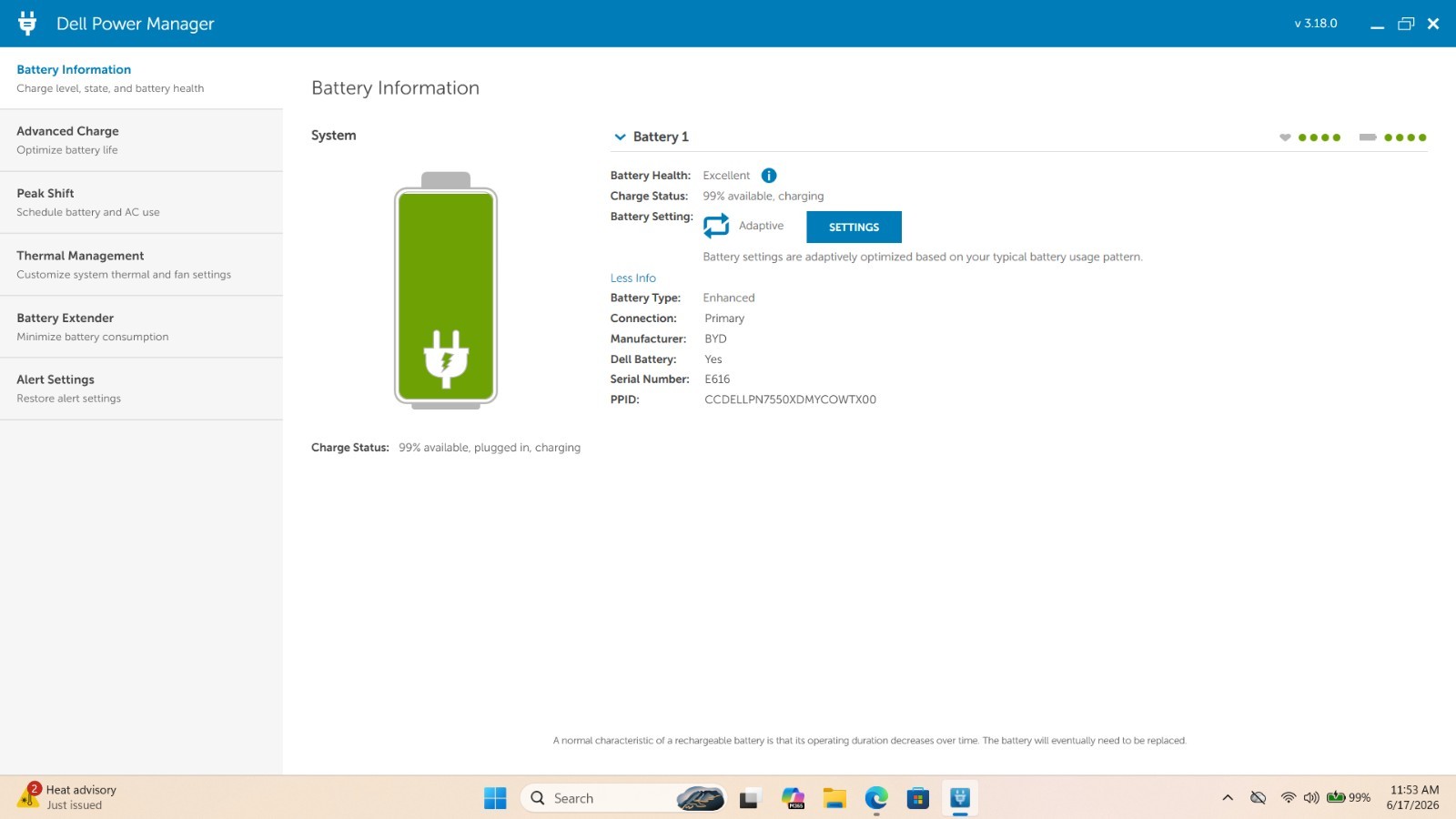Collapse the Battery 1 section chevron
The image size is (1456, 819).
[620, 137]
